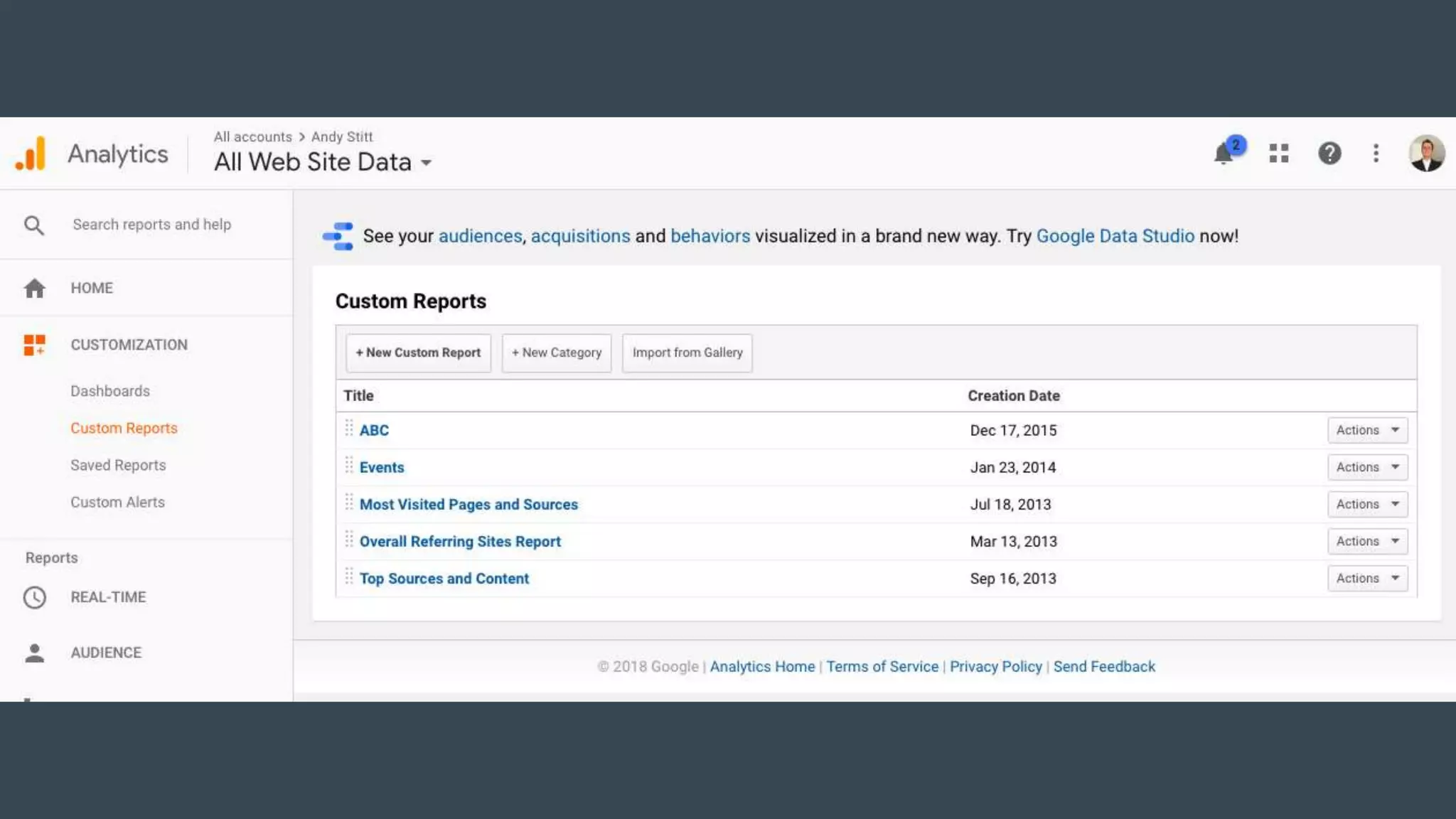Click the New Custom Report button
Image resolution: width=1456 pixels, height=819 pixels.
418,353
